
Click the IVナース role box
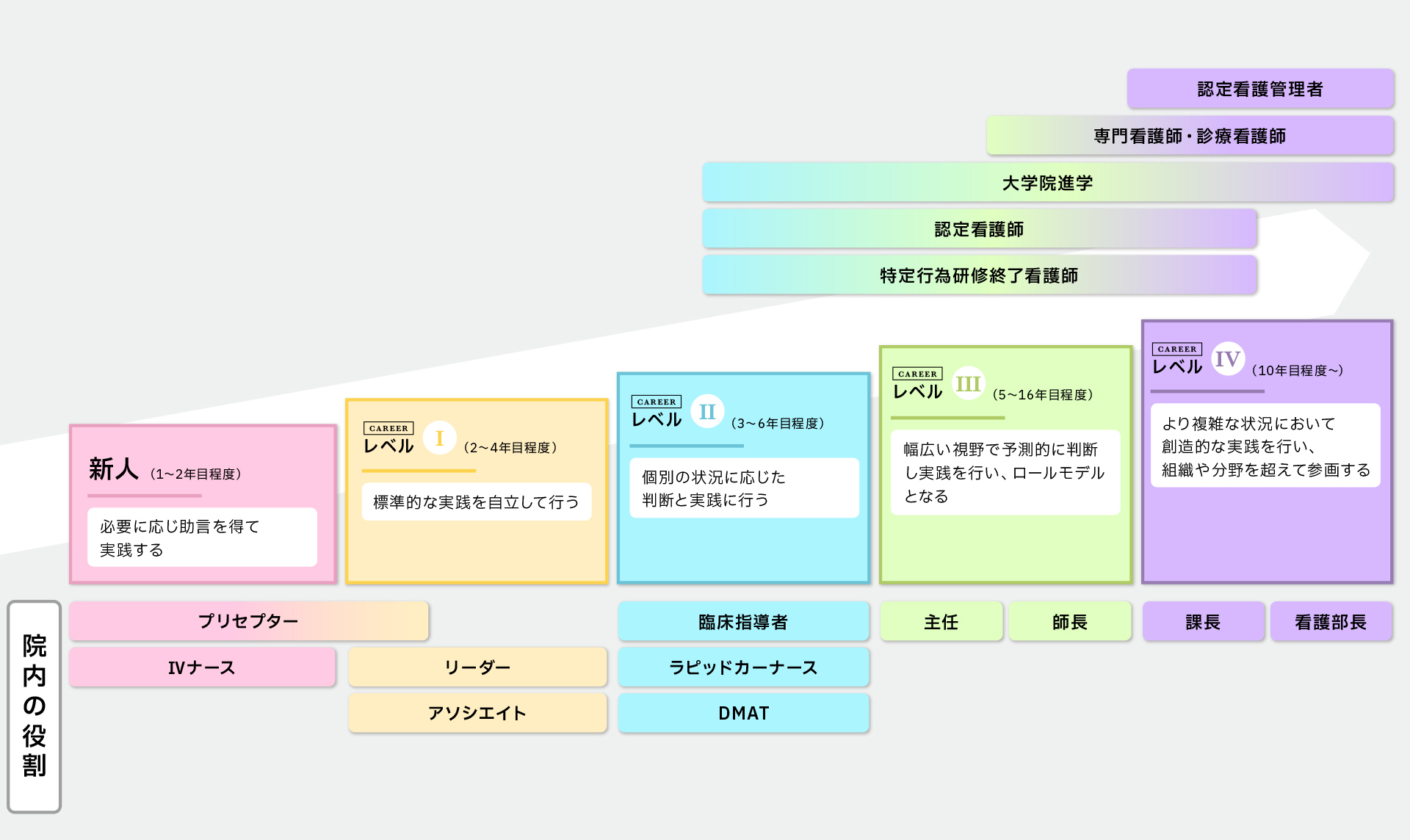(202, 667)
